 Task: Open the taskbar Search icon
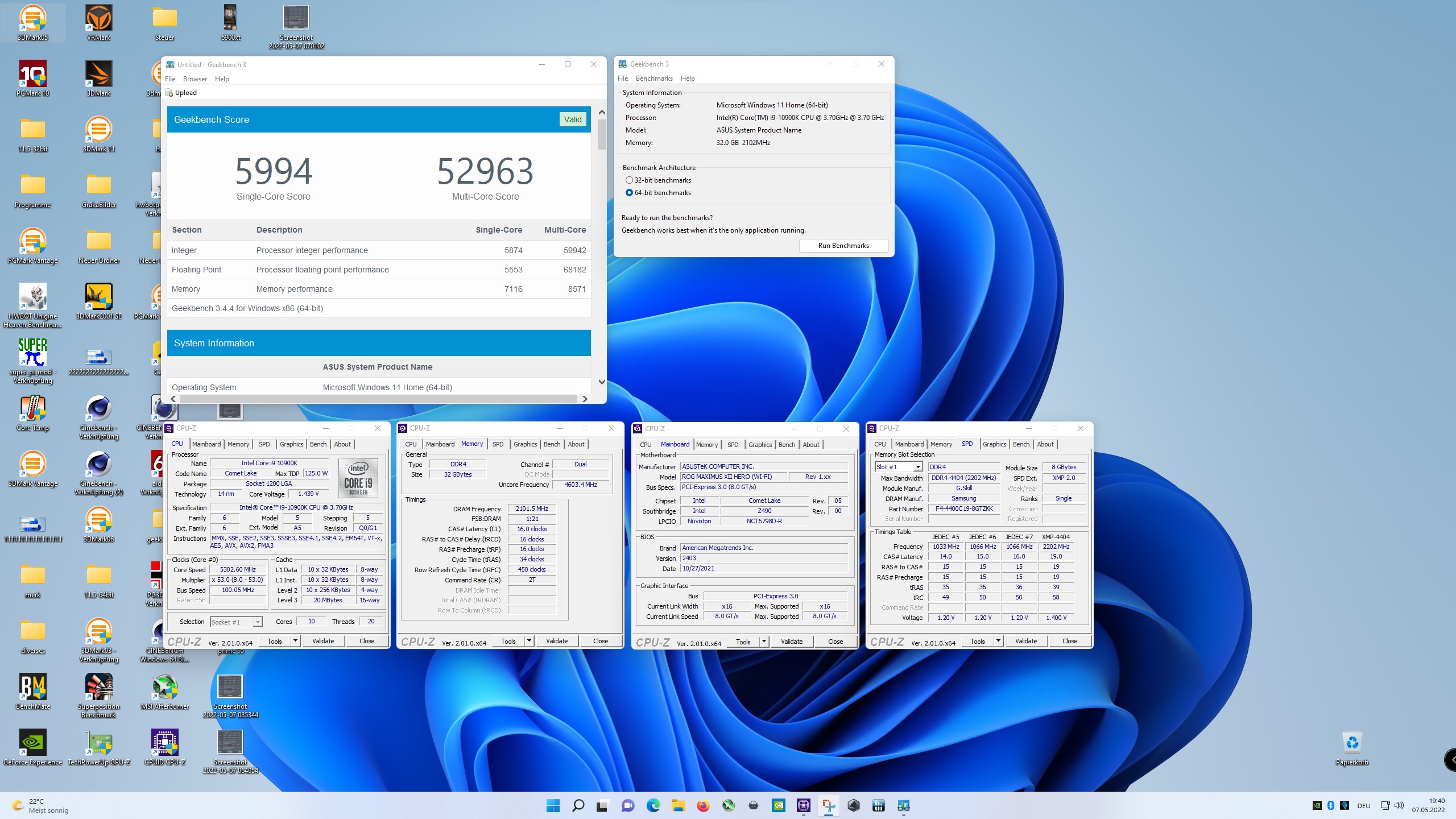pyautogui.click(x=578, y=805)
